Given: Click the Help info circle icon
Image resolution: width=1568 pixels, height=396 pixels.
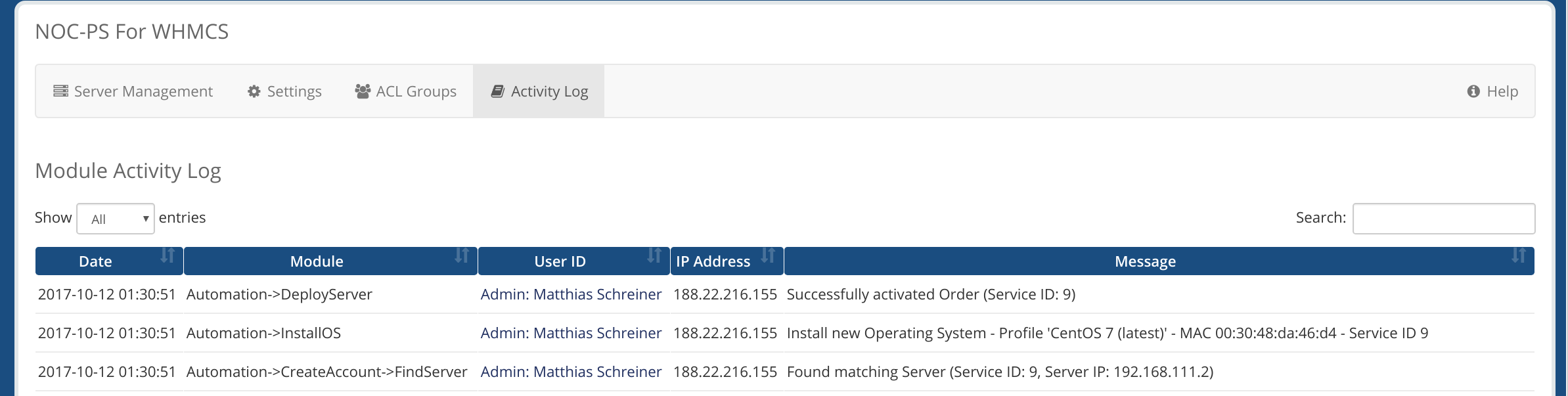Looking at the screenshot, I should point(1473,91).
